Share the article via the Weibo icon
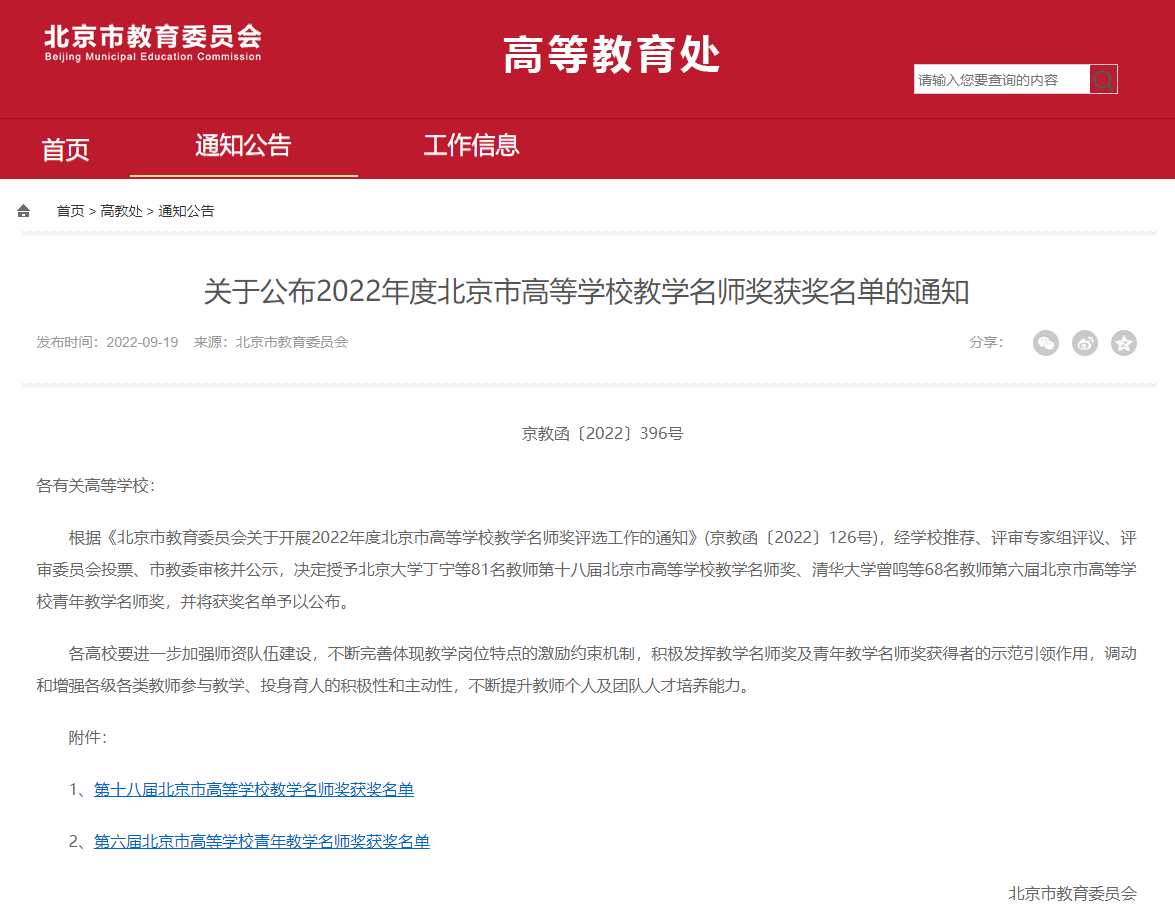Screen dimensions: 1175x916 click(1085, 343)
